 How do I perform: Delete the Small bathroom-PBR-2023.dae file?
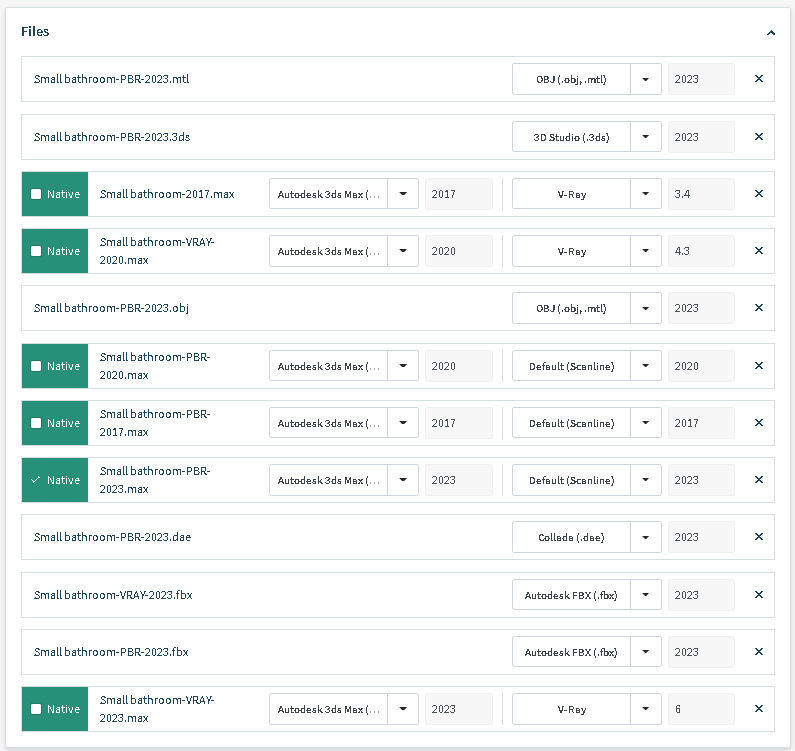click(758, 537)
